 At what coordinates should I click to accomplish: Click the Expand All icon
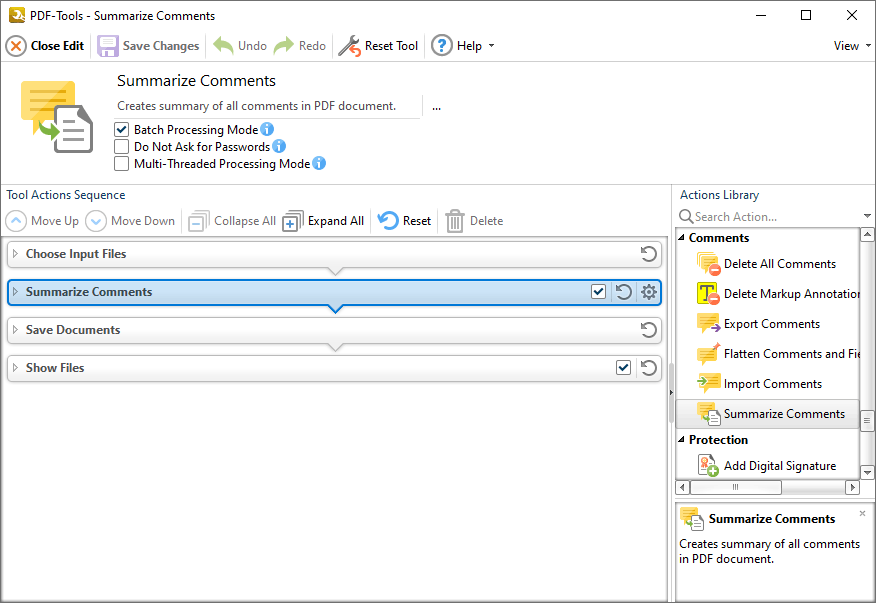tap(293, 221)
